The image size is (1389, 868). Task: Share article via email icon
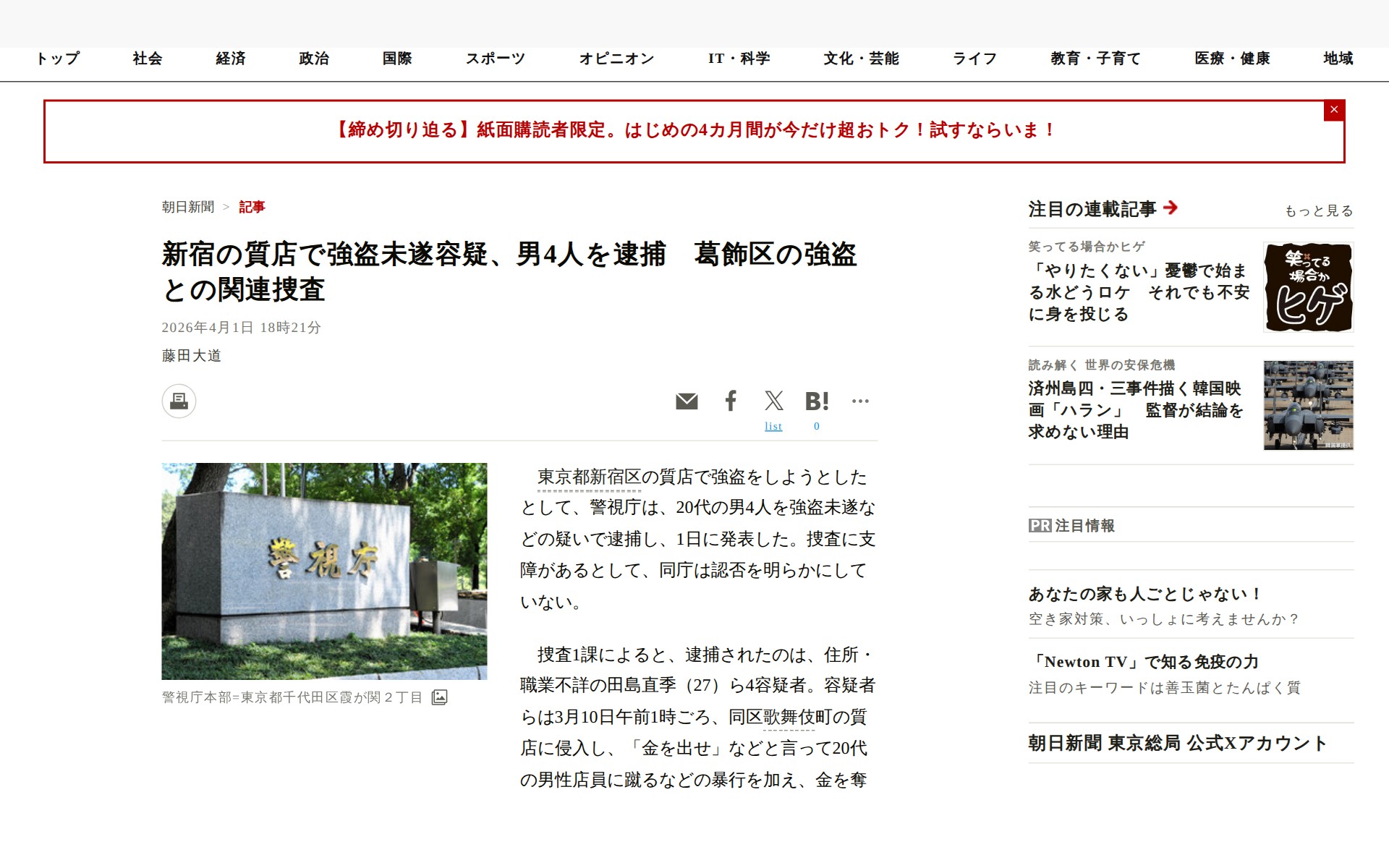click(687, 401)
